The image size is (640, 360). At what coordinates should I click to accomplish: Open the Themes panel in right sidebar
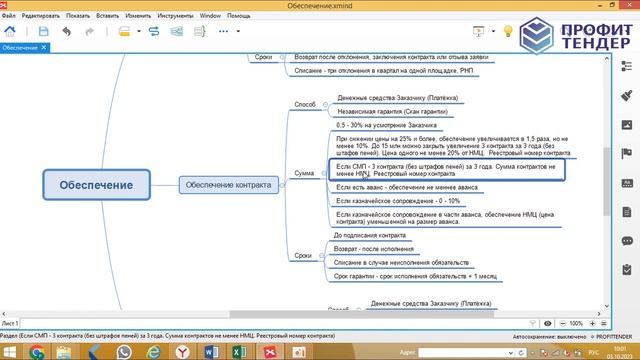click(x=627, y=183)
